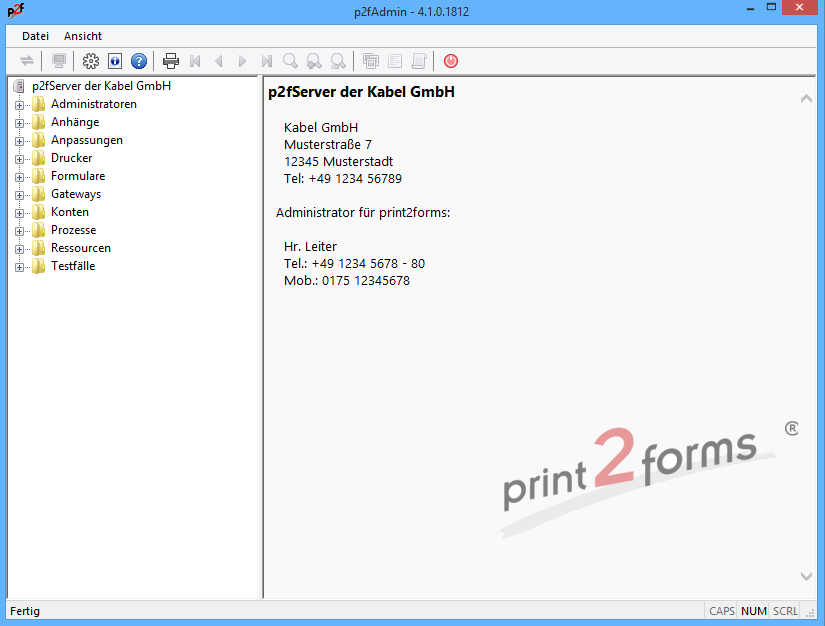Open the Ansicht menu
Viewport: 825px width, 626px height.
point(83,36)
